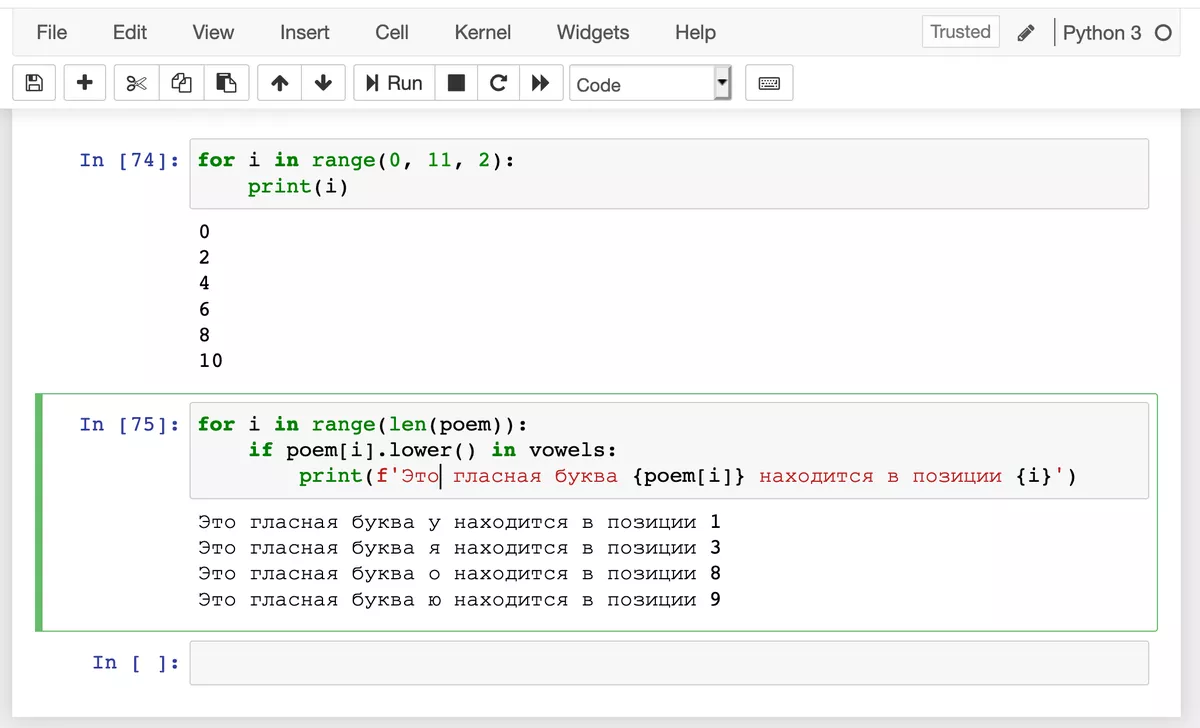This screenshot has height=728, width=1200.
Task: Click inside the In [75] poem loop cell
Action: click(669, 450)
